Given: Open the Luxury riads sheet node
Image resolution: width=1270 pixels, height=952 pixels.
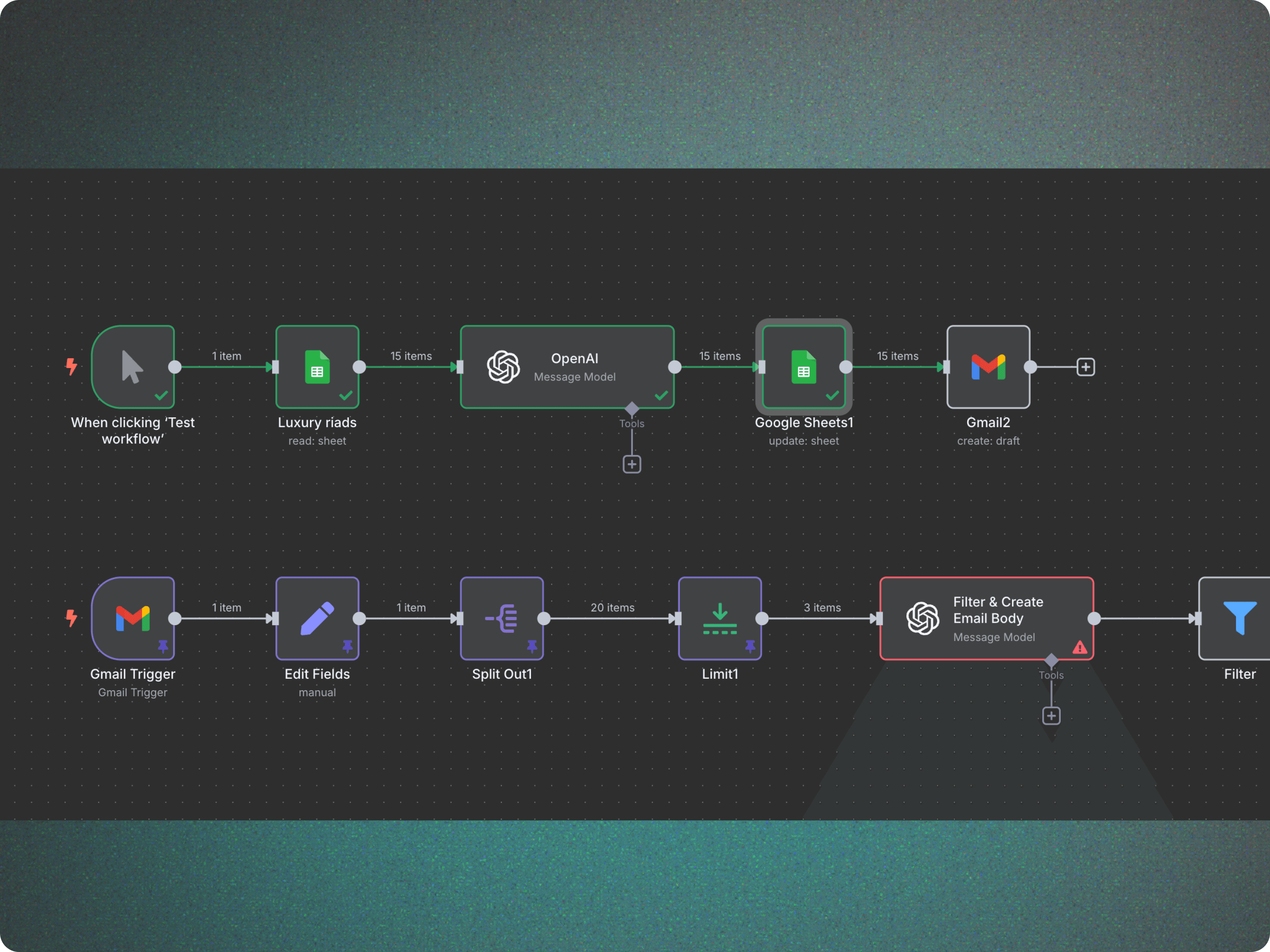Looking at the screenshot, I should (x=317, y=367).
